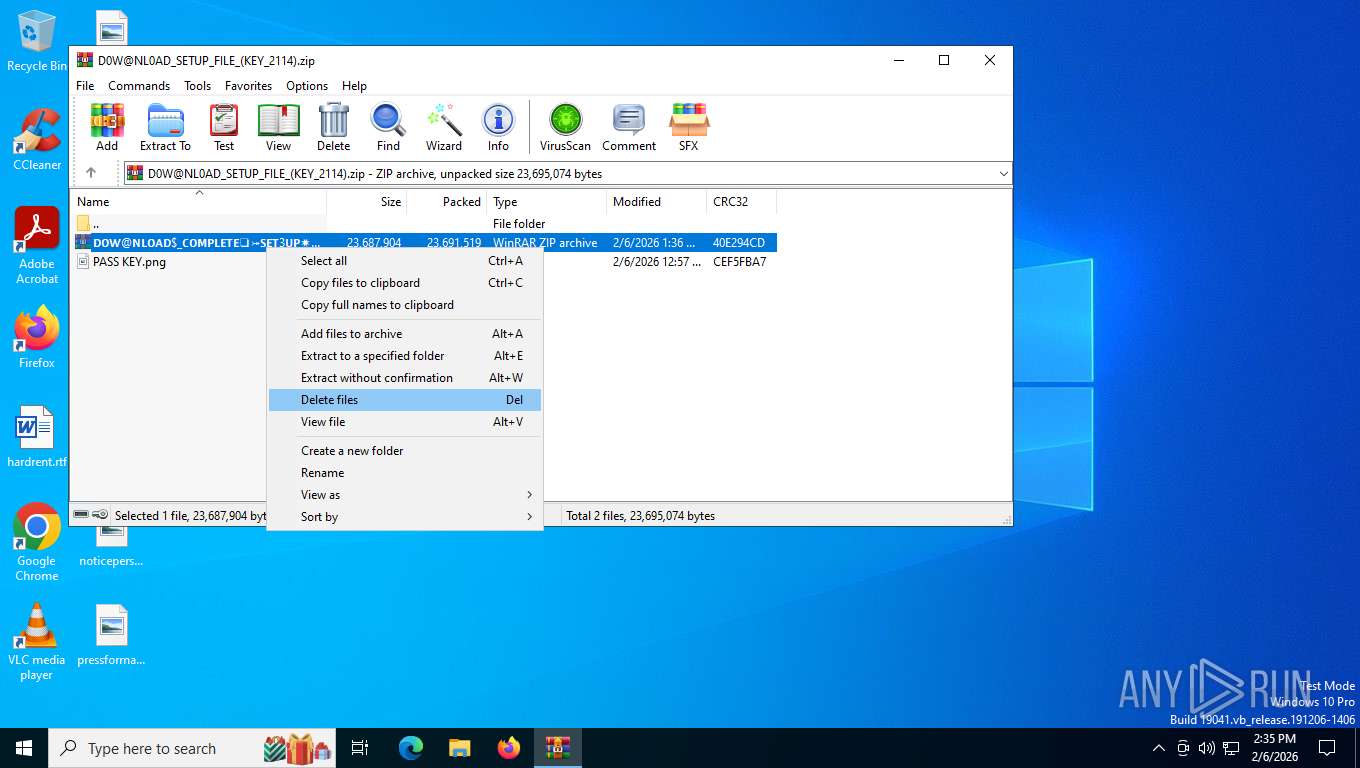The height and width of the screenshot is (768, 1360).
Task: Open the Find magnifier tool
Action: coord(388,127)
